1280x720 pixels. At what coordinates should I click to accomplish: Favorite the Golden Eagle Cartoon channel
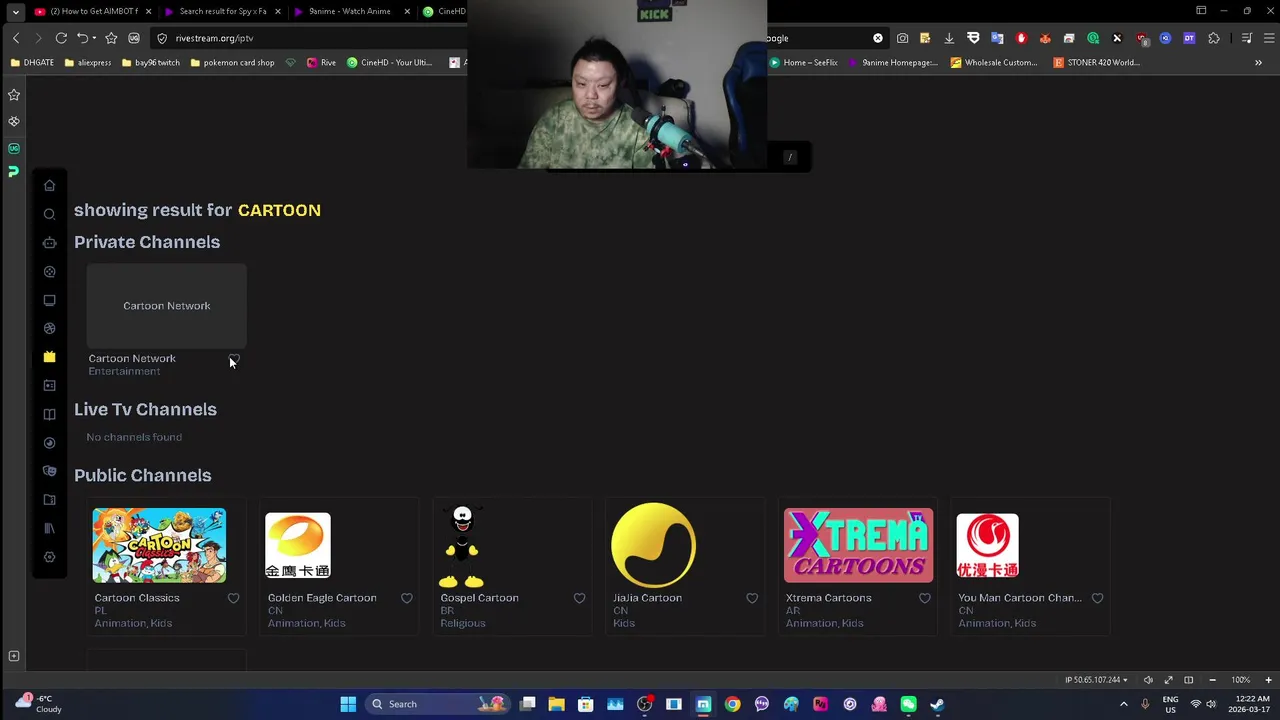click(406, 598)
